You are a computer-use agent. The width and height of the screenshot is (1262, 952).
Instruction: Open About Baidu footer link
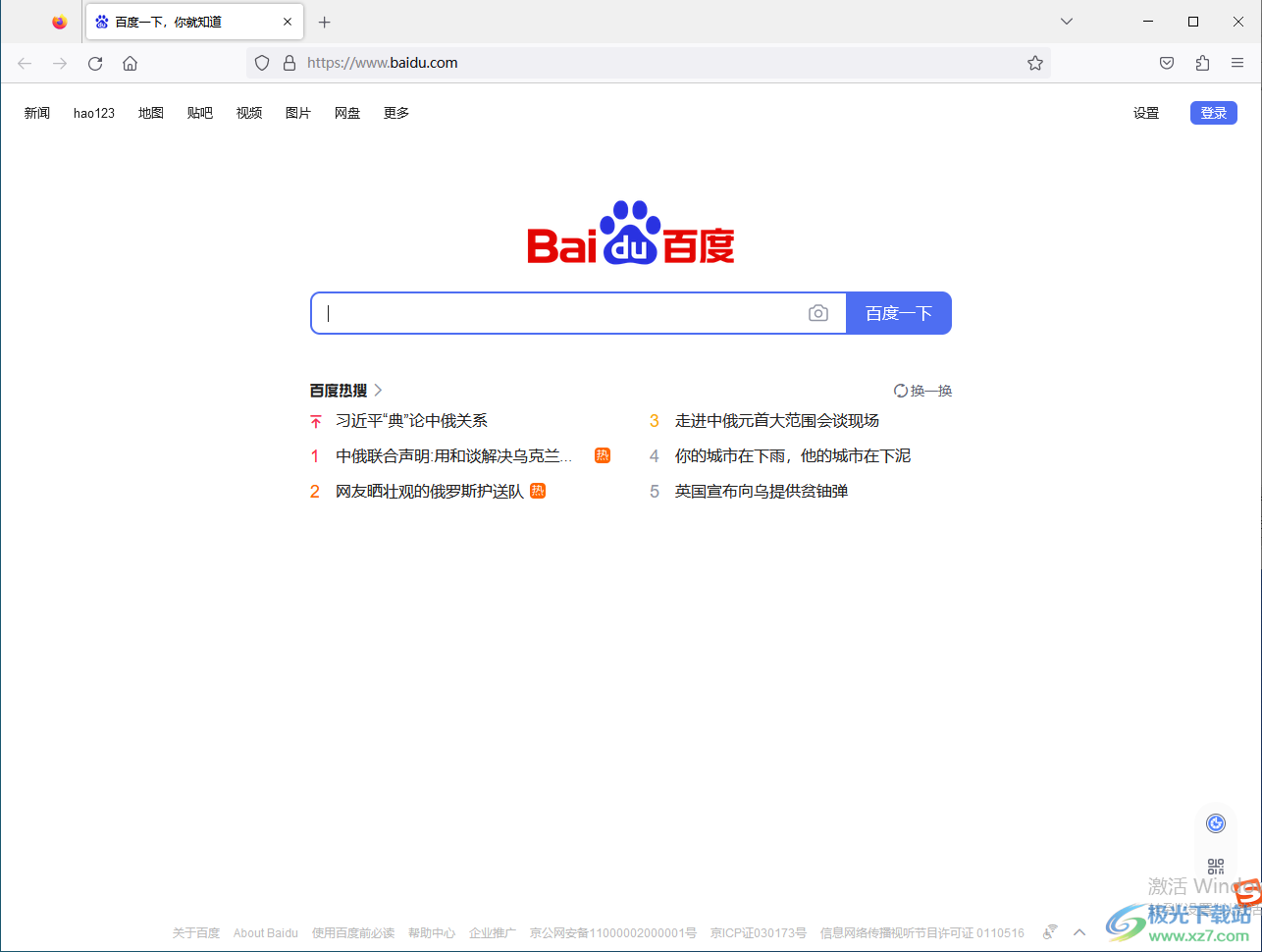tap(266, 933)
